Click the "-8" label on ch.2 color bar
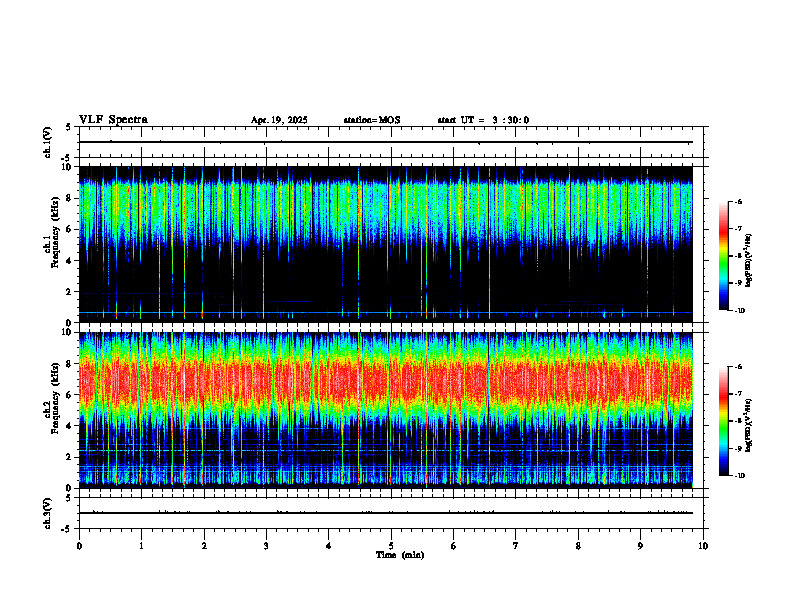This screenshot has width=792, height=612. 738,421
